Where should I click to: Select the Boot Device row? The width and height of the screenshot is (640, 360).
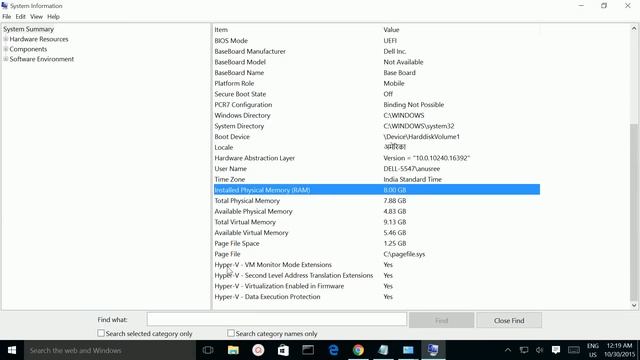coord(377,137)
